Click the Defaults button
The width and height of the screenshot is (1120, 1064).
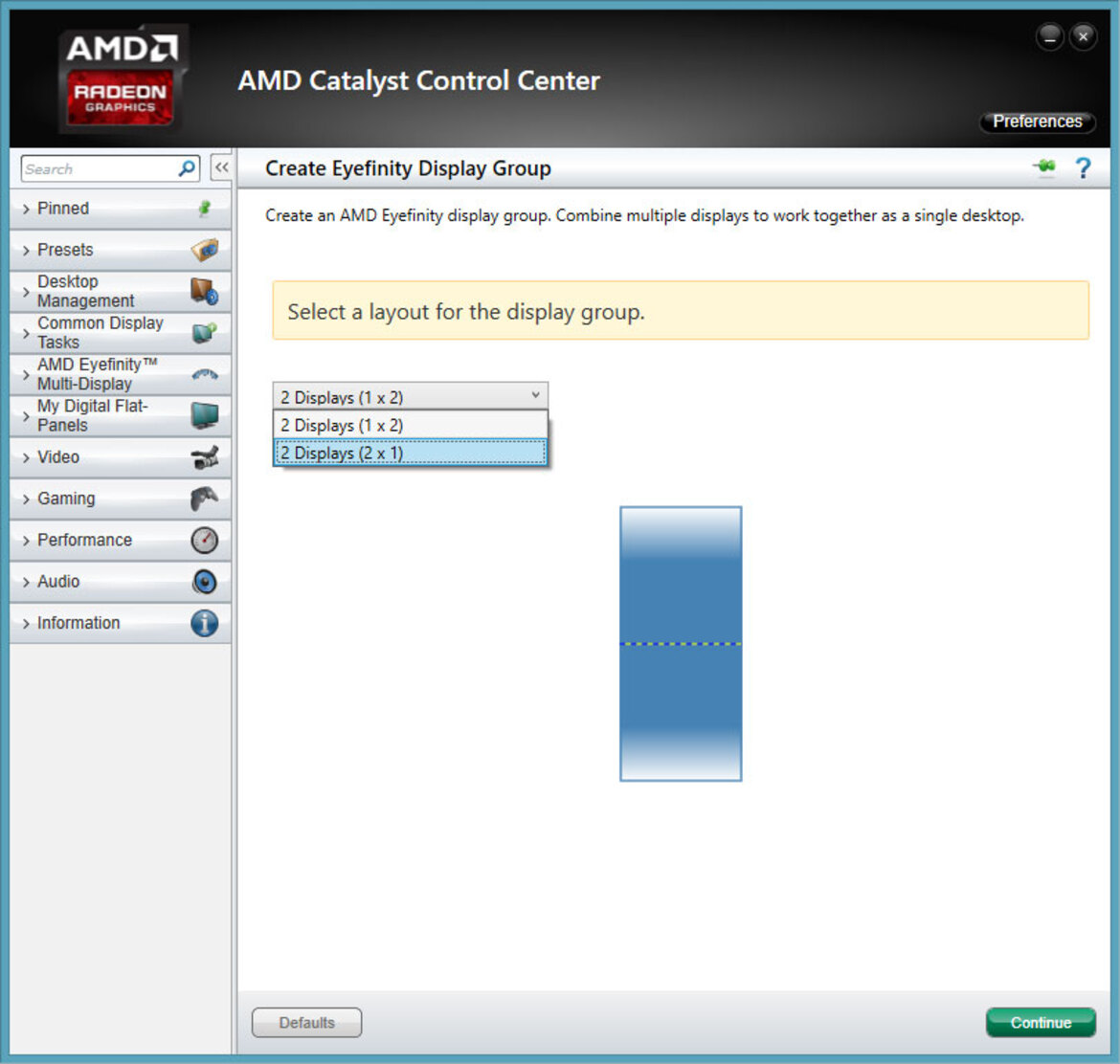306,1023
